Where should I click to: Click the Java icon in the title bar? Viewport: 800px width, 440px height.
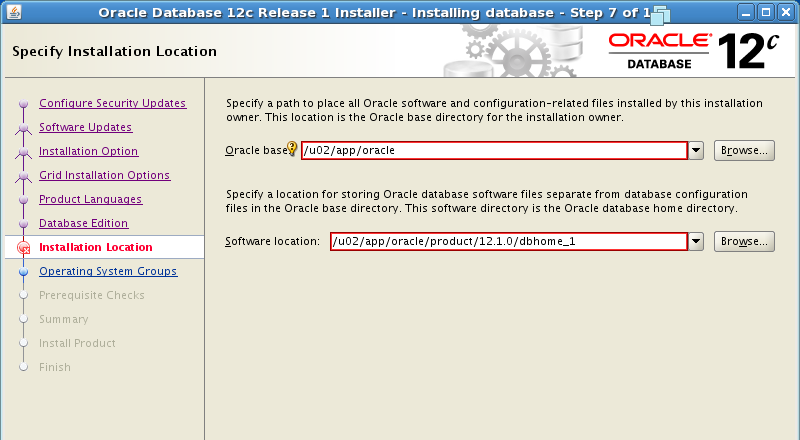click(x=14, y=12)
